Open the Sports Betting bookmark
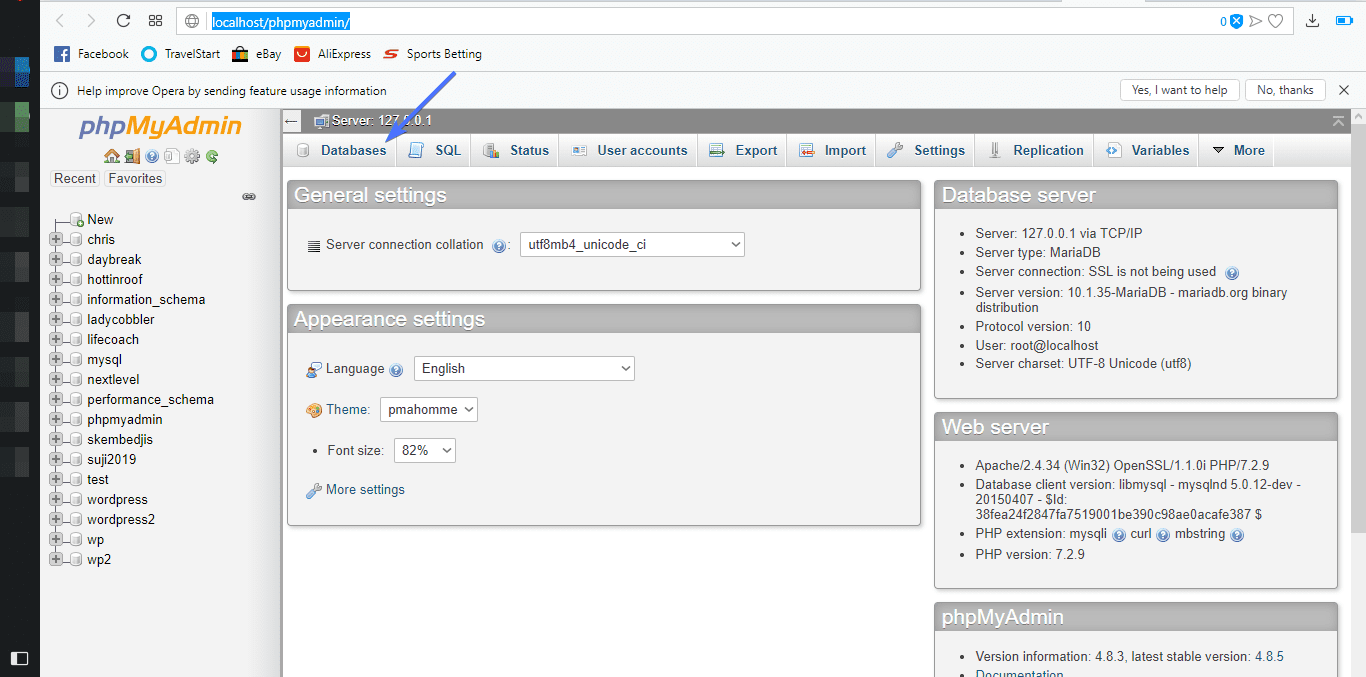 (x=432, y=54)
